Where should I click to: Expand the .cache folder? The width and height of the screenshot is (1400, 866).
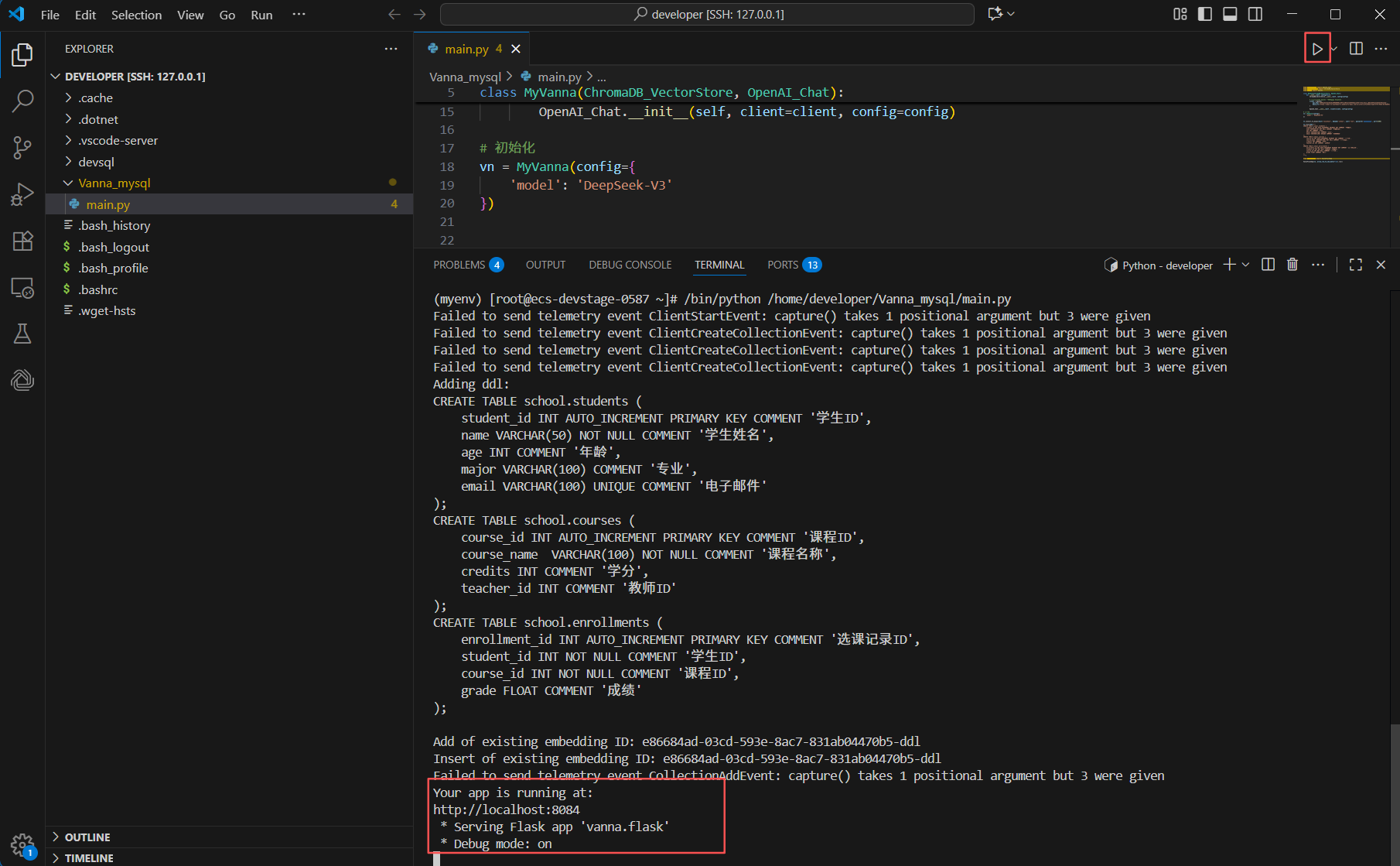click(x=95, y=98)
